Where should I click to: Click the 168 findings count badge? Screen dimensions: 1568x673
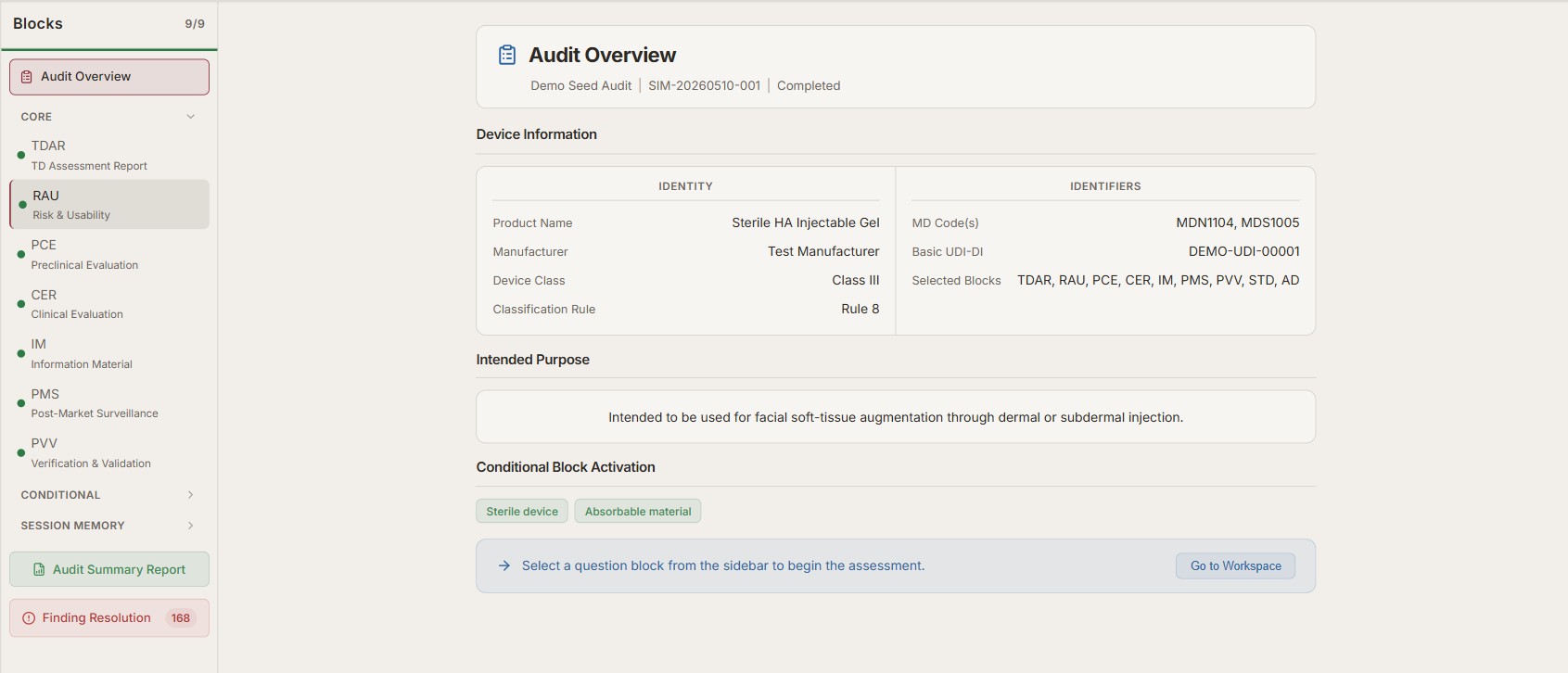pos(181,618)
